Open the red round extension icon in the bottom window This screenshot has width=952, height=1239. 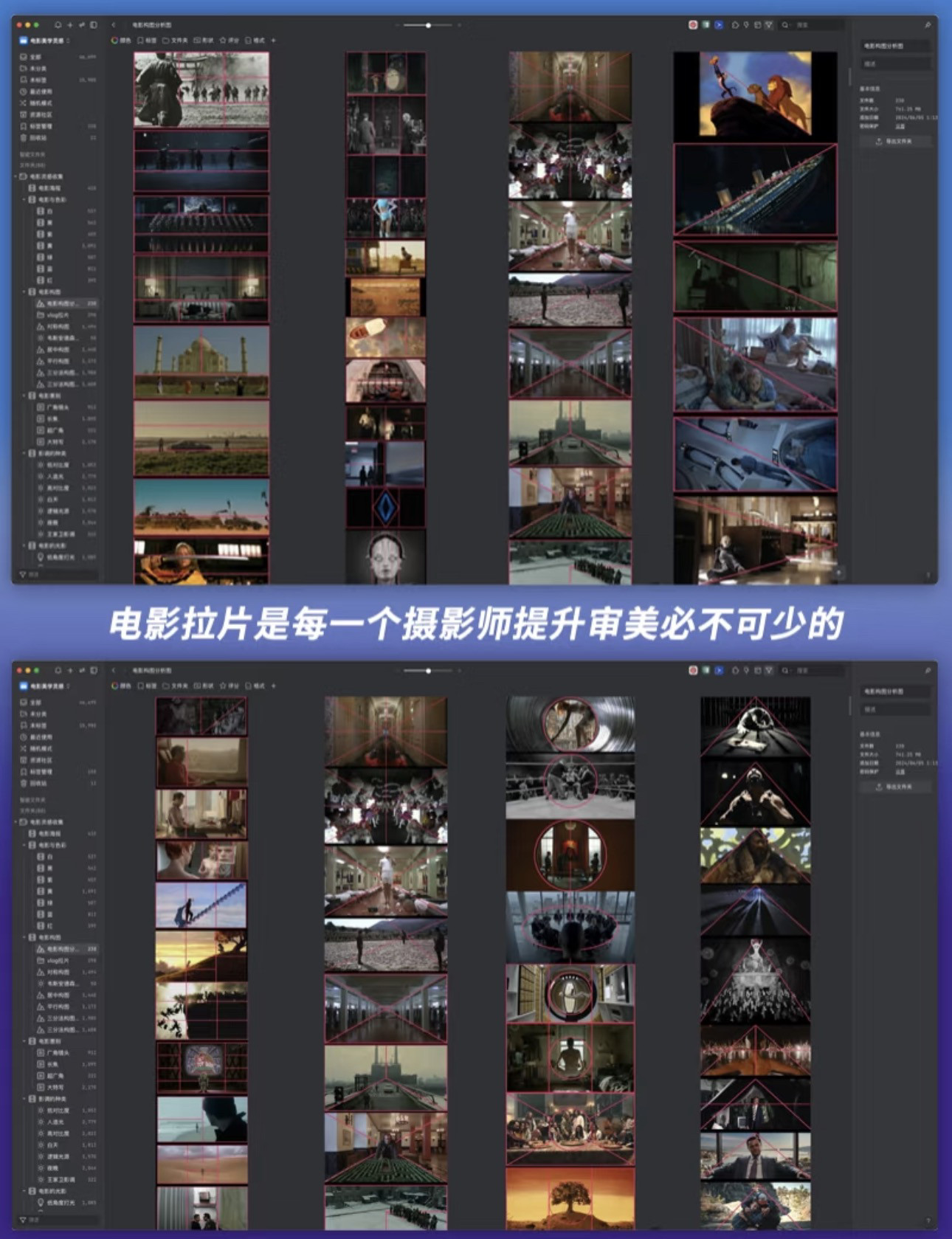[x=693, y=671]
